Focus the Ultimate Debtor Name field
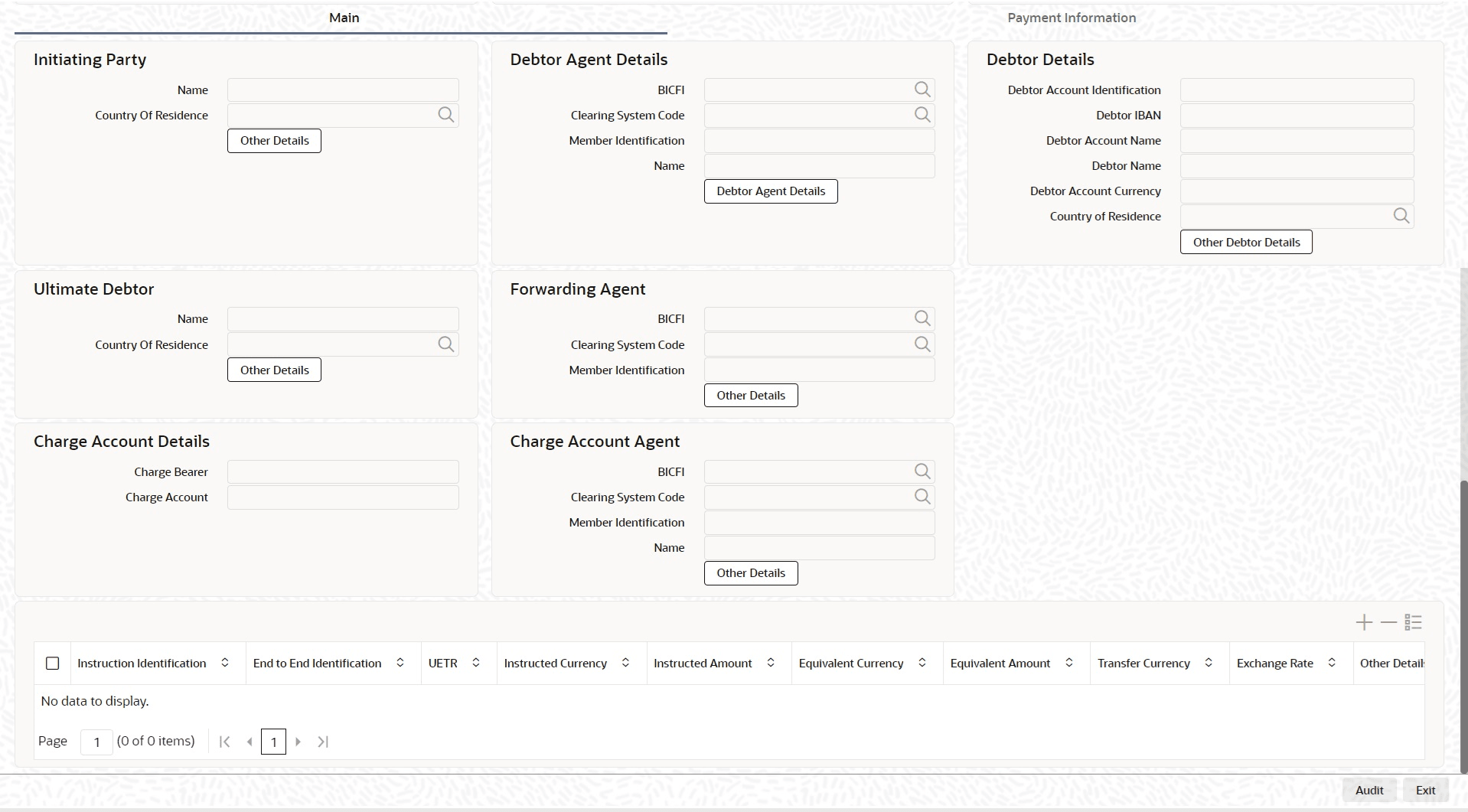This screenshot has height=812, width=1468. click(x=343, y=318)
